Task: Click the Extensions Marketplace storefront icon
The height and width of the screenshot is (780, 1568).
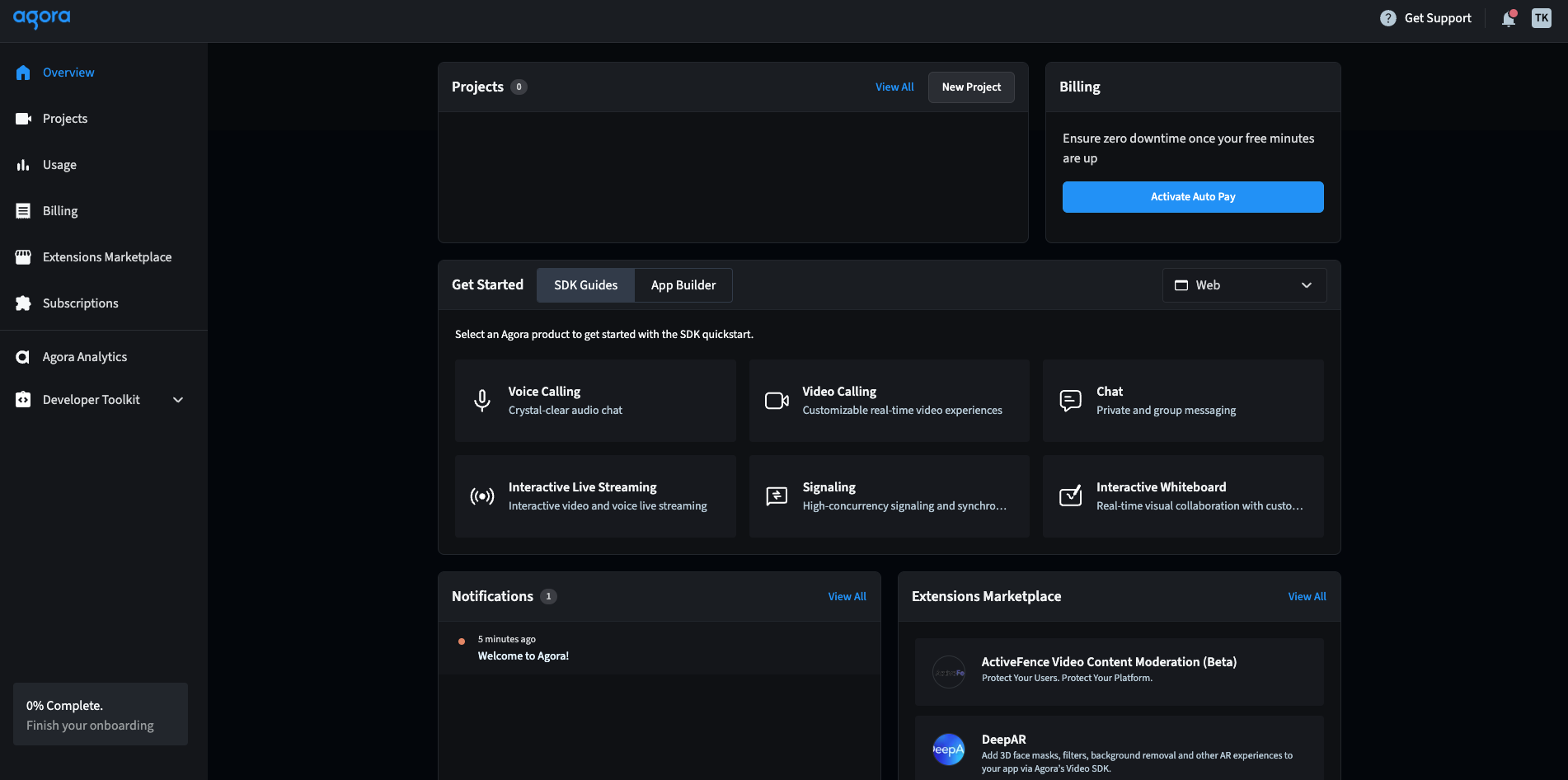Action: (x=23, y=257)
